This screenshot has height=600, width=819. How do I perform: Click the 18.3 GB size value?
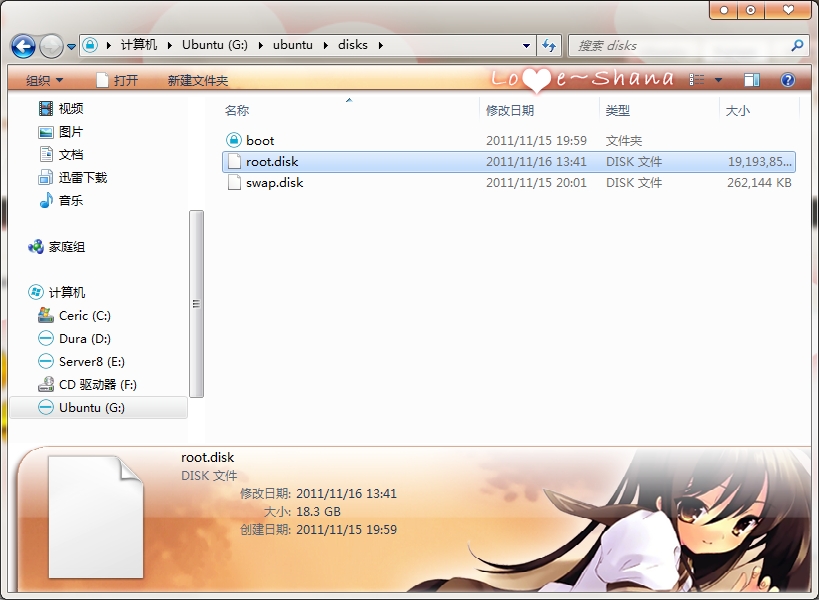click(319, 511)
